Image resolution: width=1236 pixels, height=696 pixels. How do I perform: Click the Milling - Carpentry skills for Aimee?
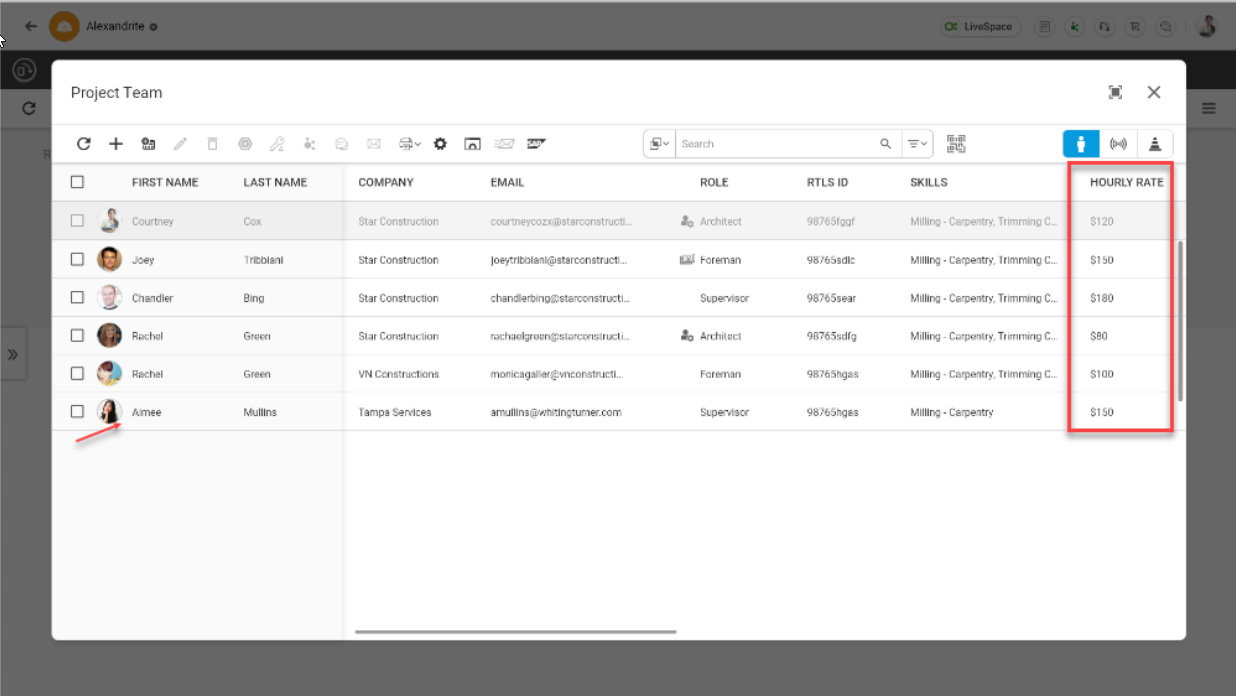[x=952, y=412]
